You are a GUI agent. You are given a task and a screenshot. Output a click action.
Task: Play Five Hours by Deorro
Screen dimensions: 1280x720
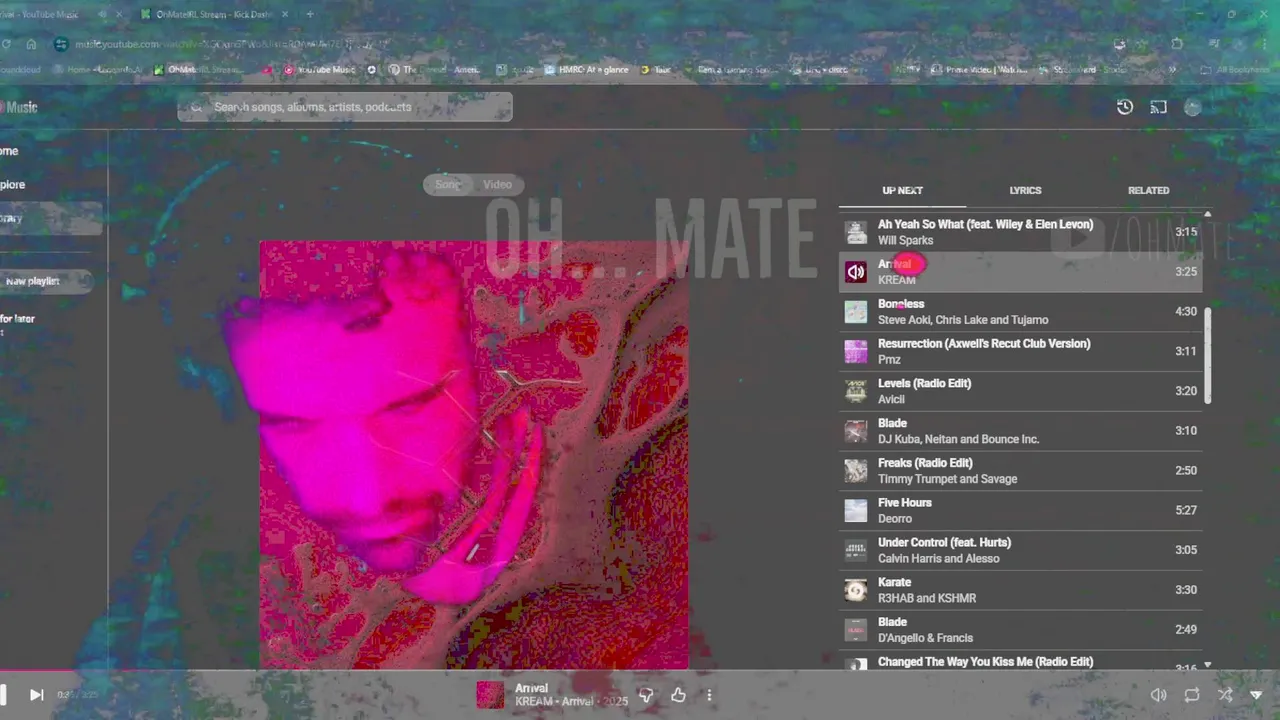1020,510
